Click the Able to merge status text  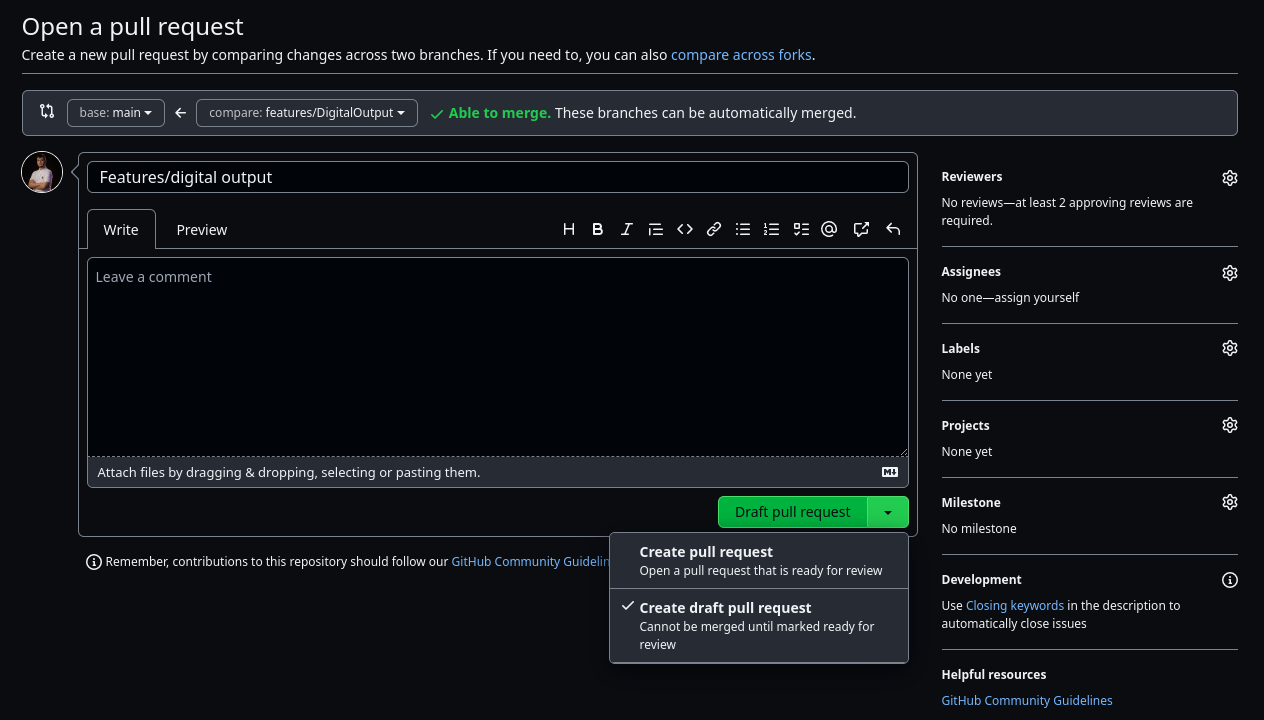(x=499, y=113)
